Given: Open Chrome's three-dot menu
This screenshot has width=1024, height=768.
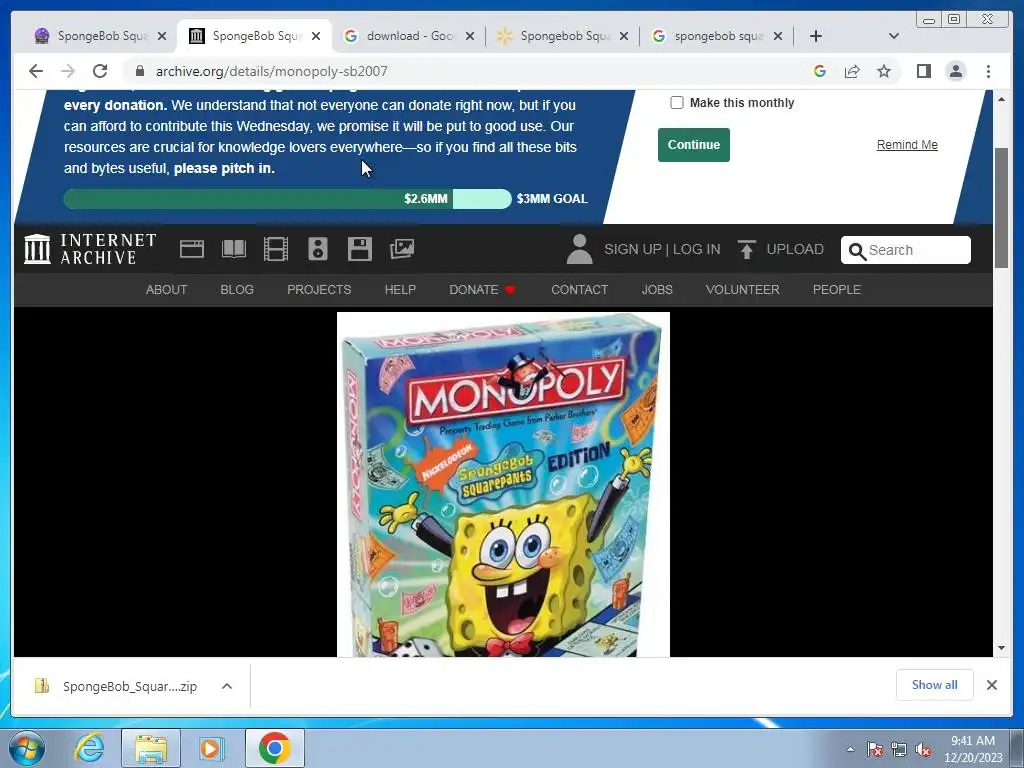Looking at the screenshot, I should pyautogui.click(x=988, y=71).
